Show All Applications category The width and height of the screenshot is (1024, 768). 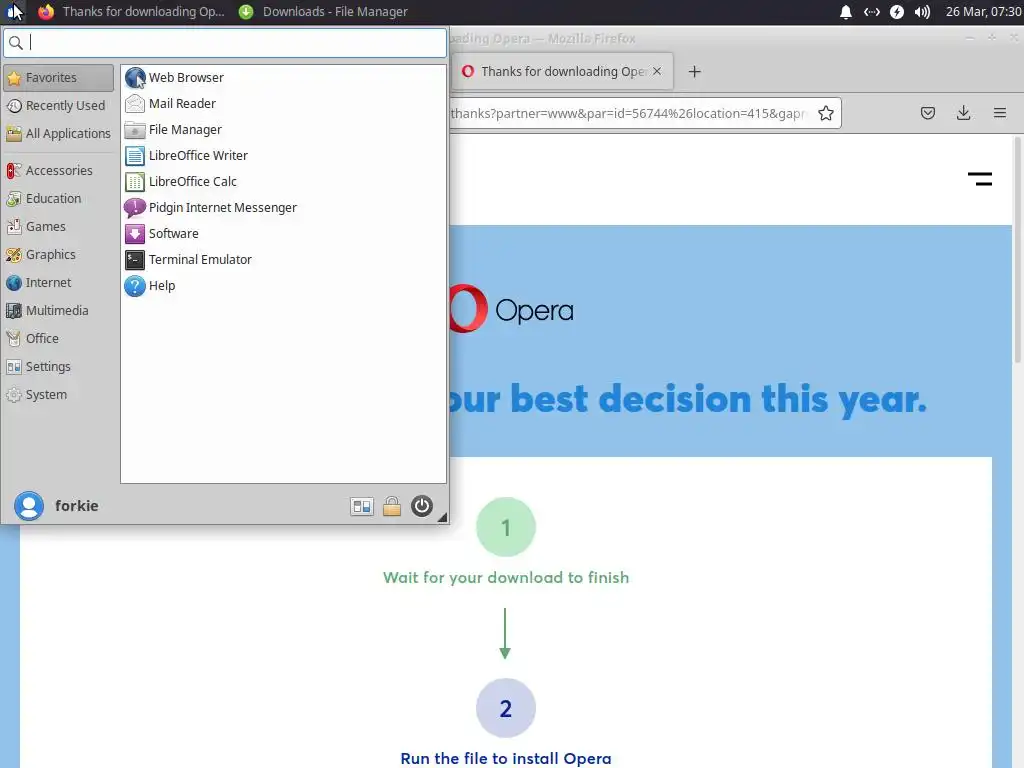coord(59,134)
